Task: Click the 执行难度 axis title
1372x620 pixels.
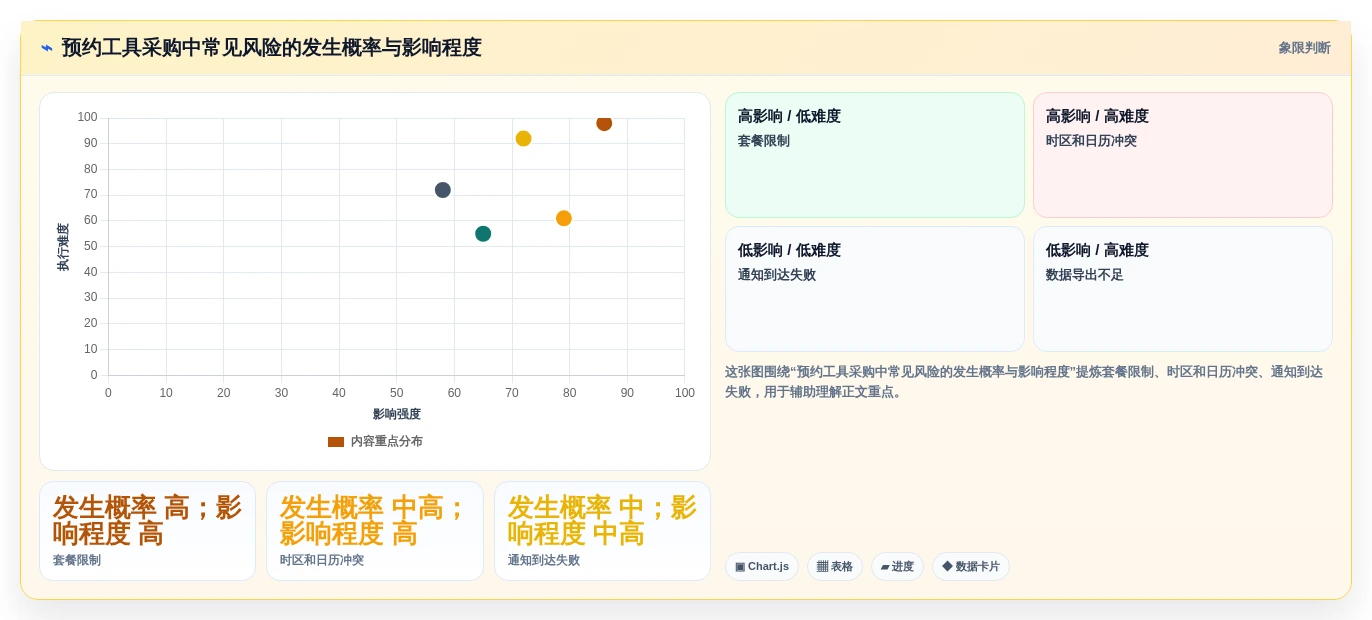Action: 63,247
